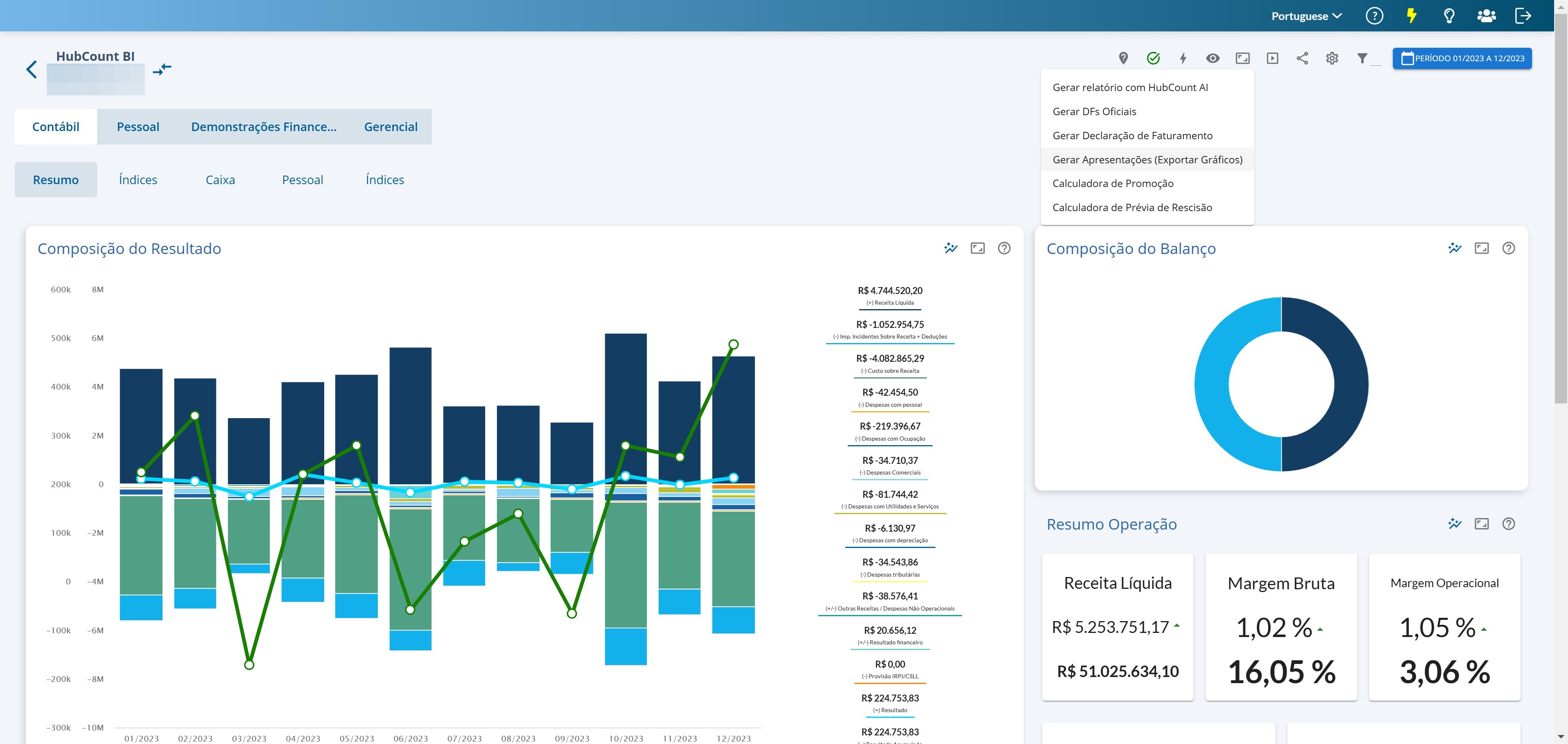Open the settings gear icon
The width and height of the screenshot is (1568, 744).
click(1332, 58)
